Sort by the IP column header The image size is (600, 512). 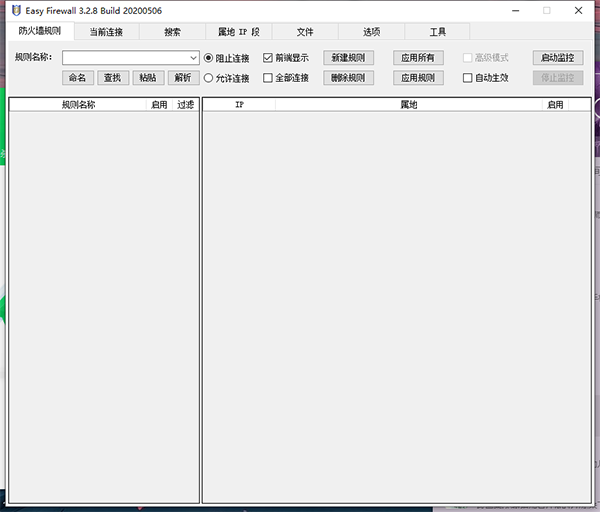(x=239, y=105)
